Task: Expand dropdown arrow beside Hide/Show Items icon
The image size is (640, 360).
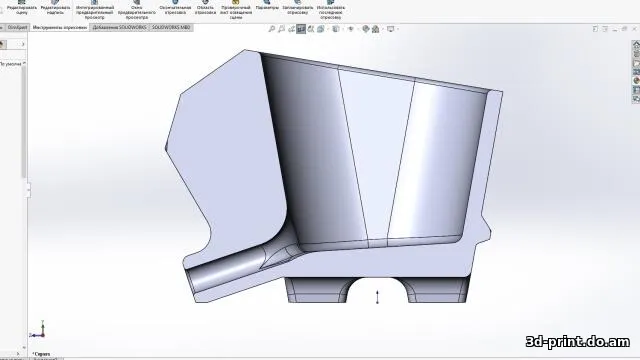Action: [x=357, y=29]
